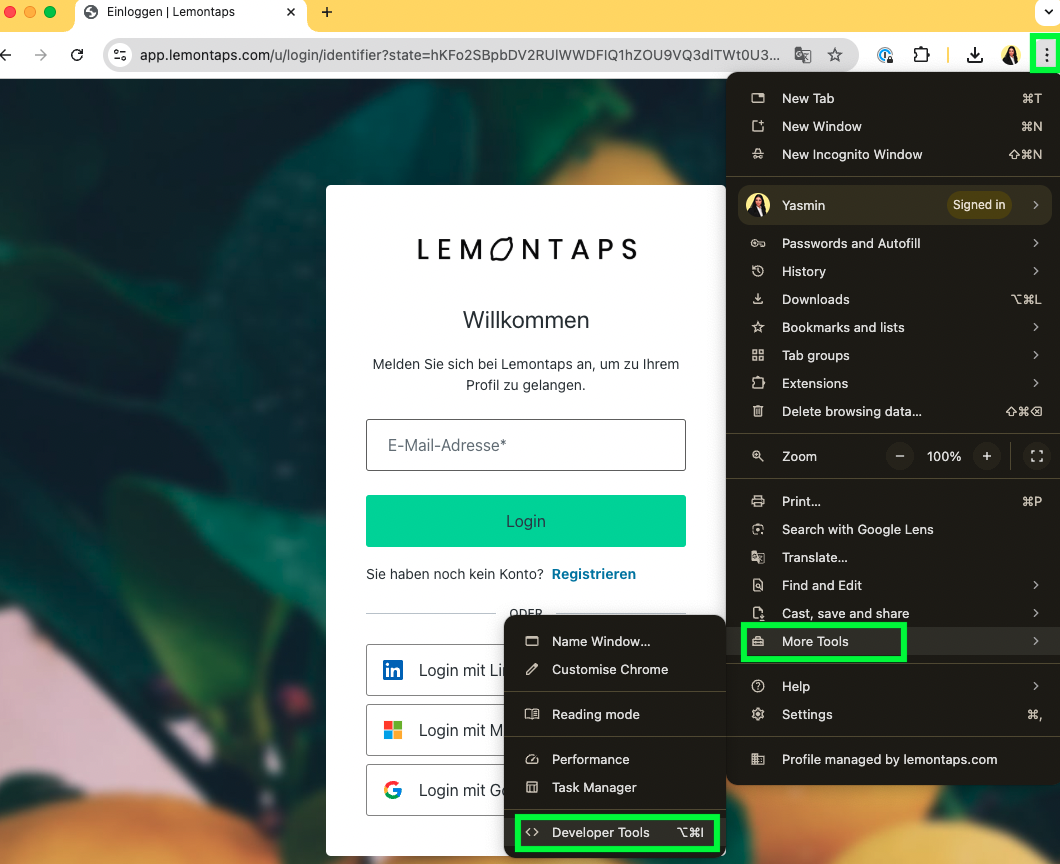Login with LinkedIn button
Image resolution: width=1060 pixels, height=864 pixels.
[x=435, y=670]
